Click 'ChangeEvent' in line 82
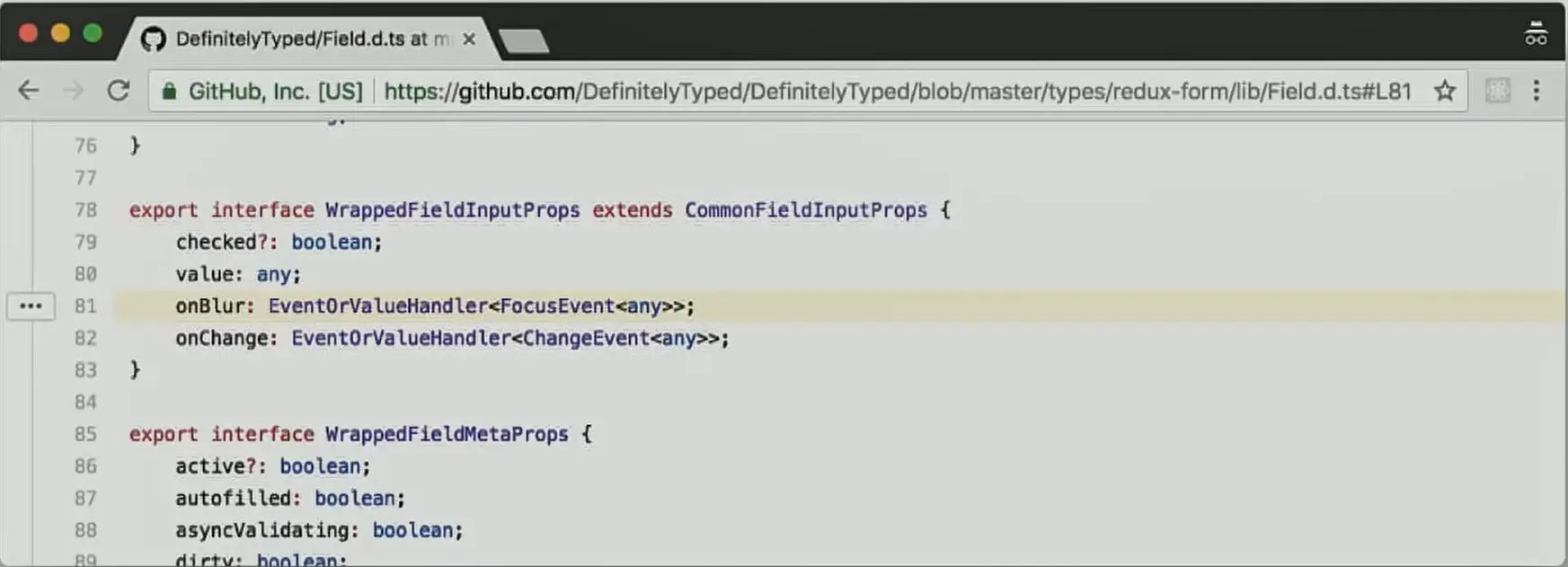This screenshot has width=1568, height=567. click(x=586, y=338)
